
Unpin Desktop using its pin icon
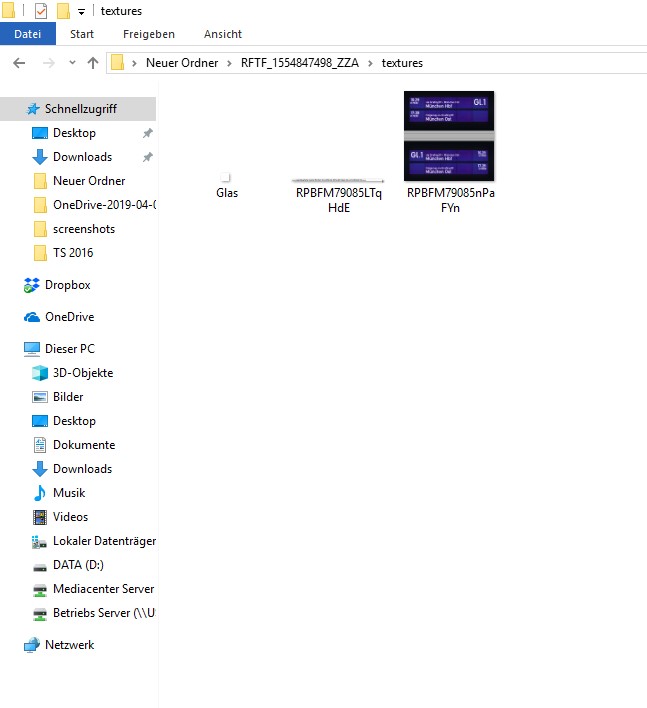[x=148, y=133]
